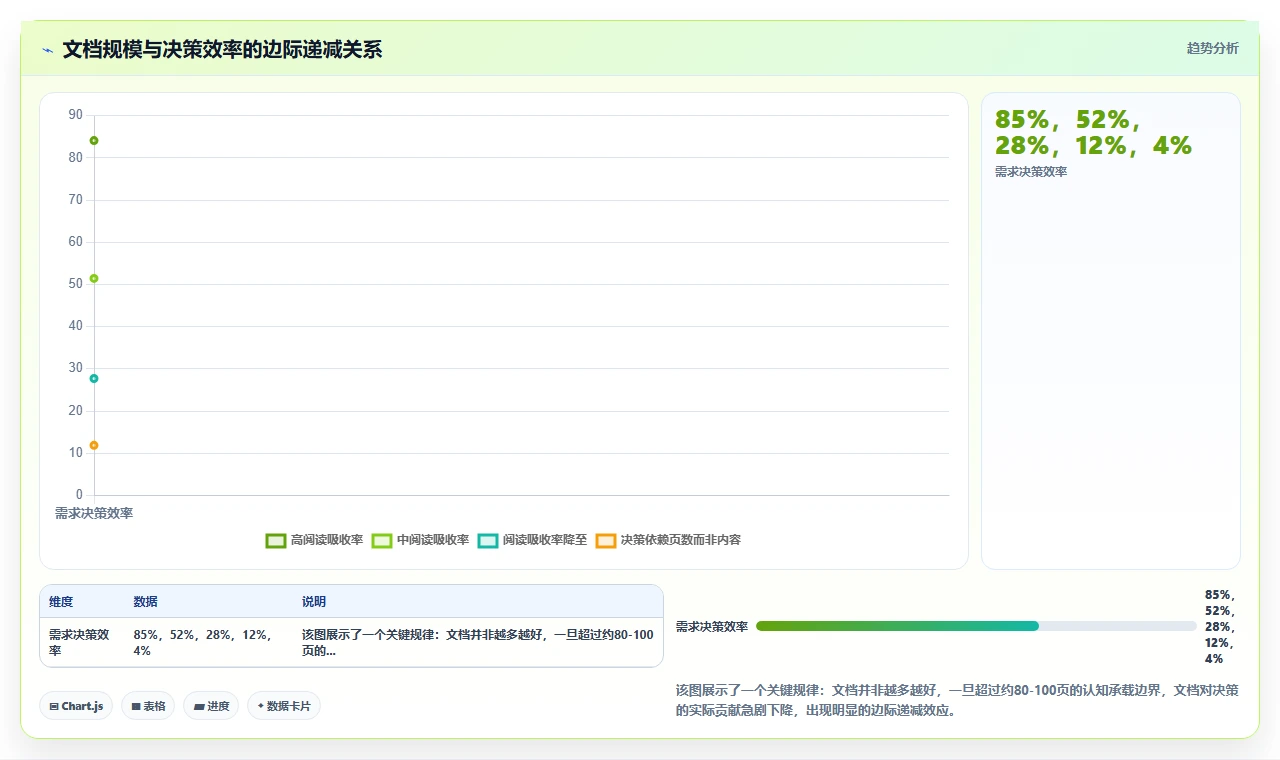
Task: Click the 进度 chip bar icon
Action: point(199,707)
